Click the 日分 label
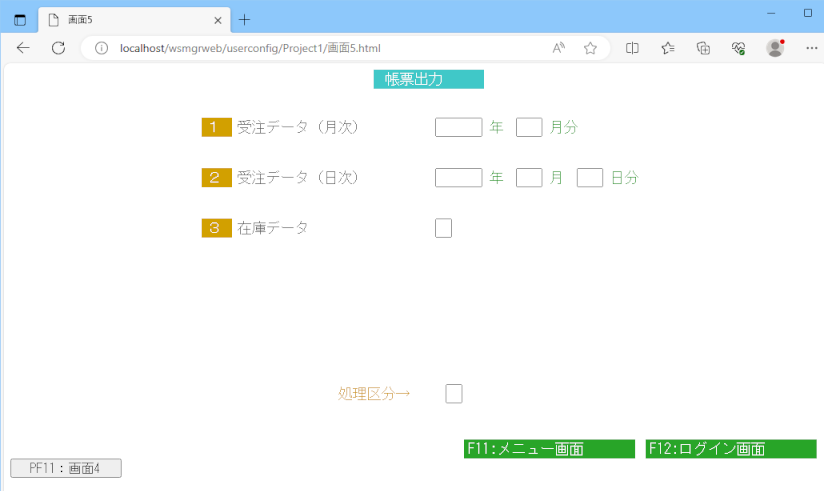 (625, 178)
